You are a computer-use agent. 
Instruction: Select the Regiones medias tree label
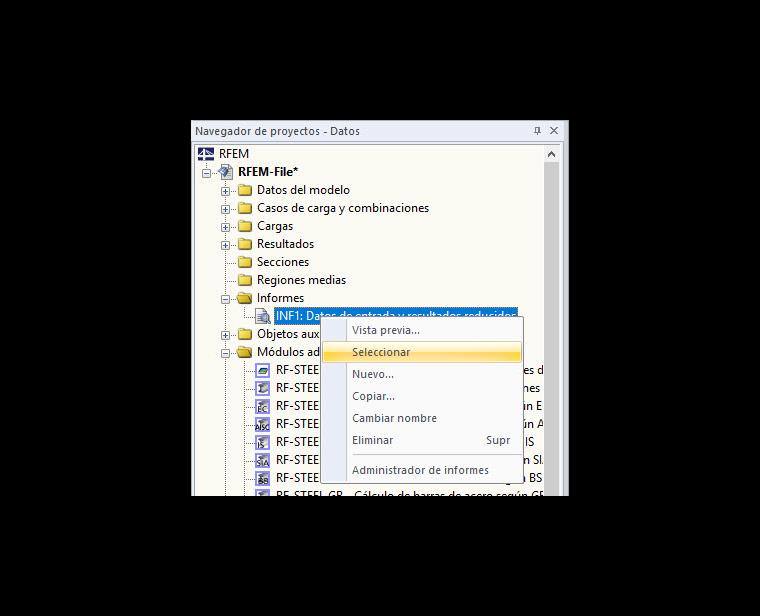point(301,280)
